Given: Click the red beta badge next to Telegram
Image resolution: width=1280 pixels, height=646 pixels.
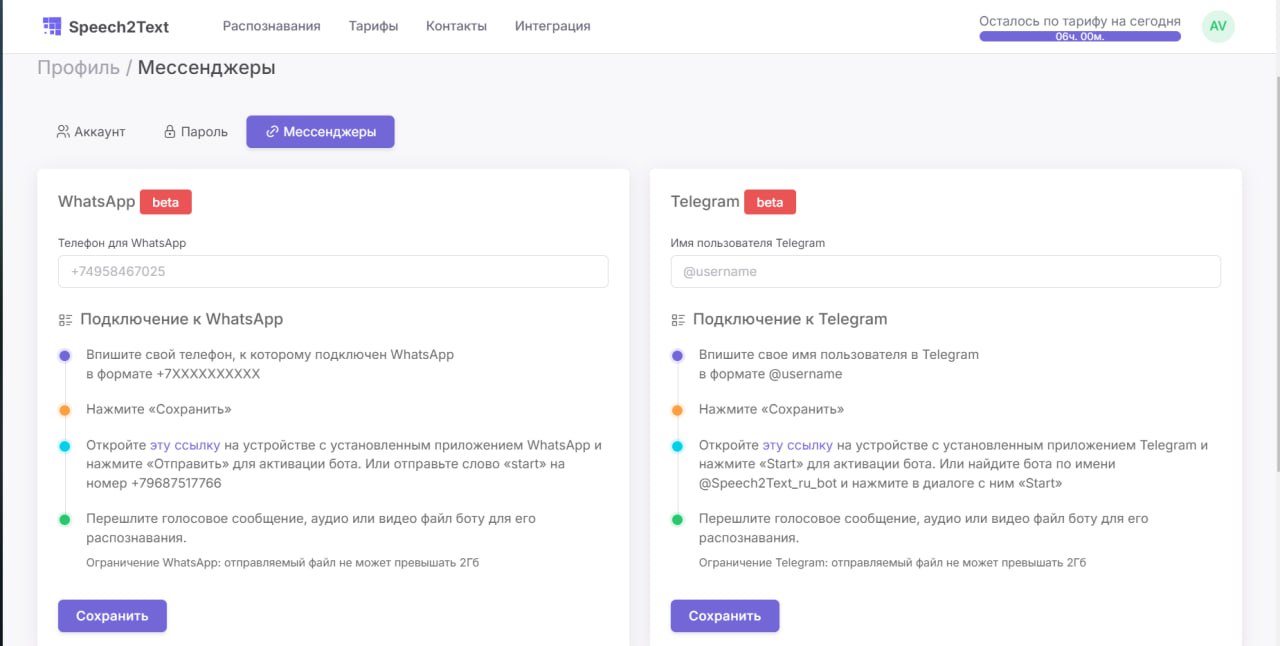Looking at the screenshot, I should (x=769, y=202).
